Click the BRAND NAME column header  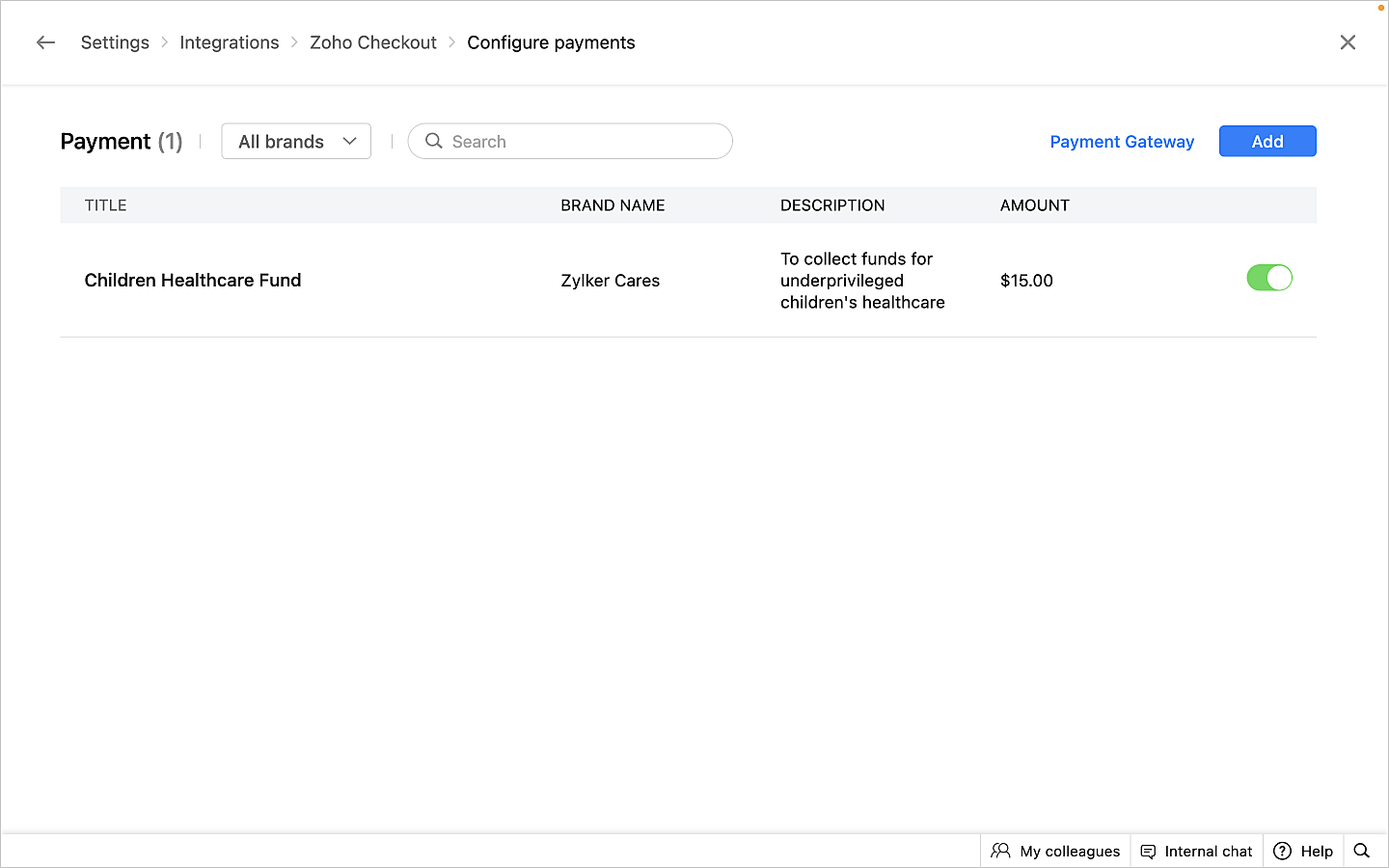coord(613,205)
